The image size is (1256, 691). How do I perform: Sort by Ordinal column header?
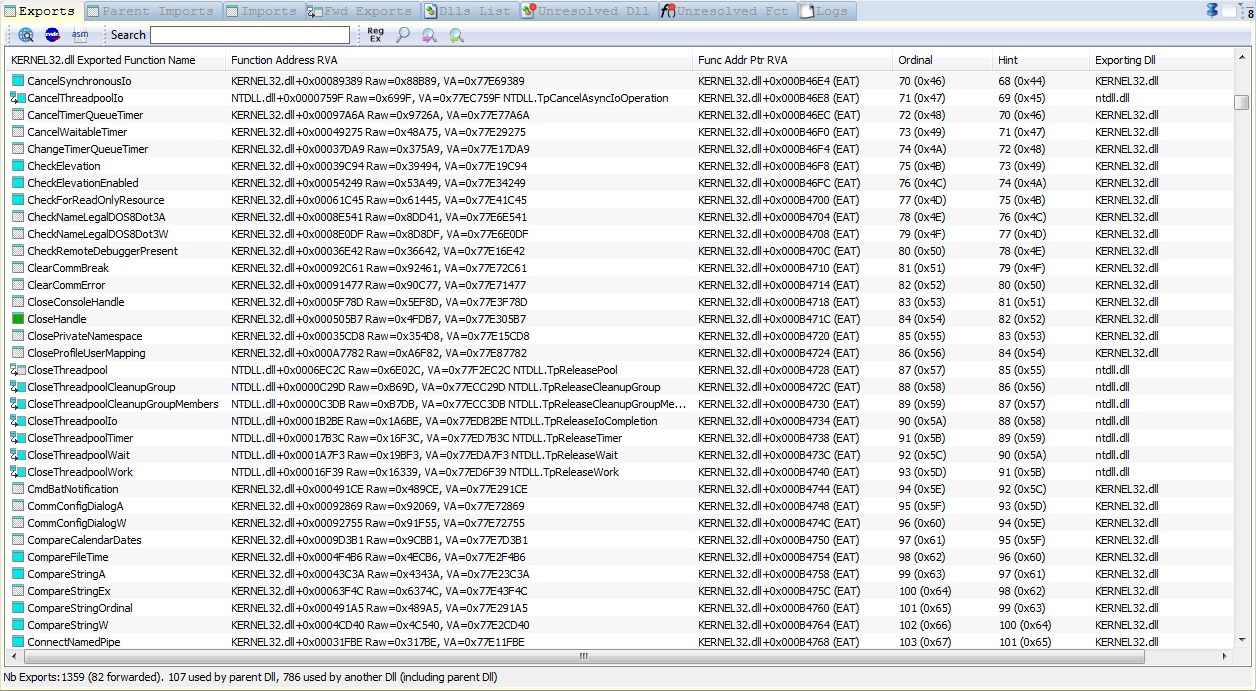pos(943,60)
